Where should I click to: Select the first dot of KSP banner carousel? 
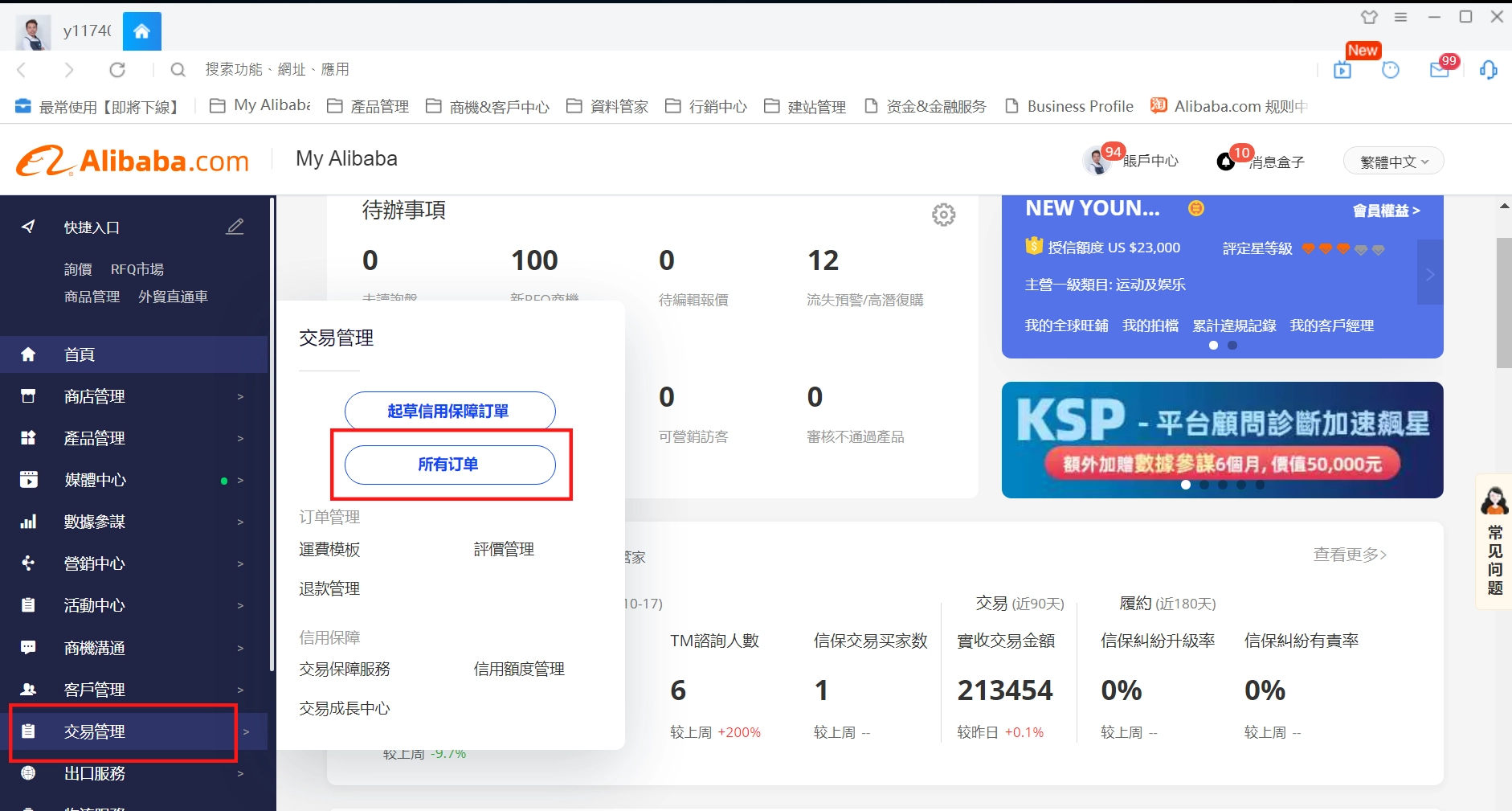[x=1186, y=485]
